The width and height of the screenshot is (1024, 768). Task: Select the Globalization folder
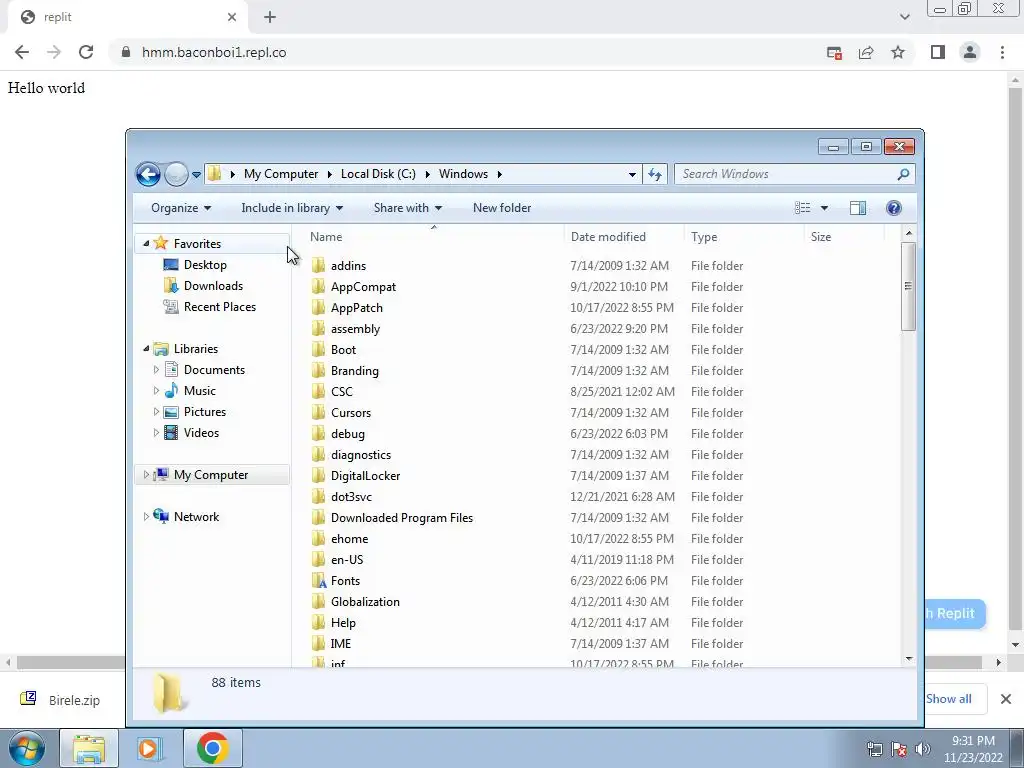pos(365,601)
